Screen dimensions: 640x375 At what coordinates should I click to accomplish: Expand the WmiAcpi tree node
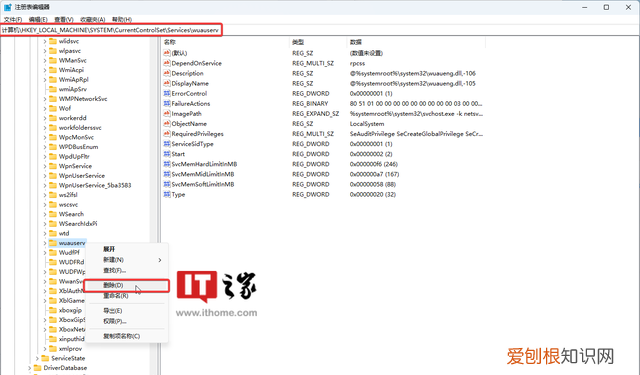pos(45,70)
